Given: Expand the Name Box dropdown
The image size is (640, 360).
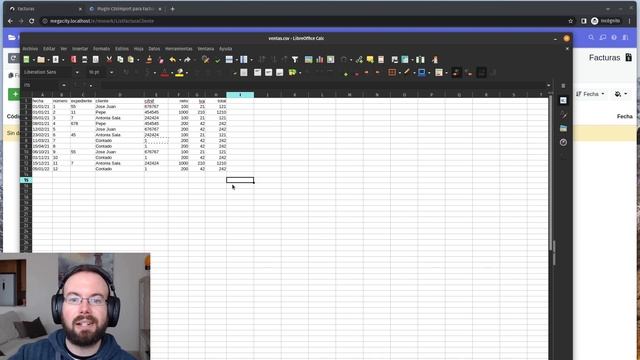Looking at the screenshot, I should (x=64, y=85).
